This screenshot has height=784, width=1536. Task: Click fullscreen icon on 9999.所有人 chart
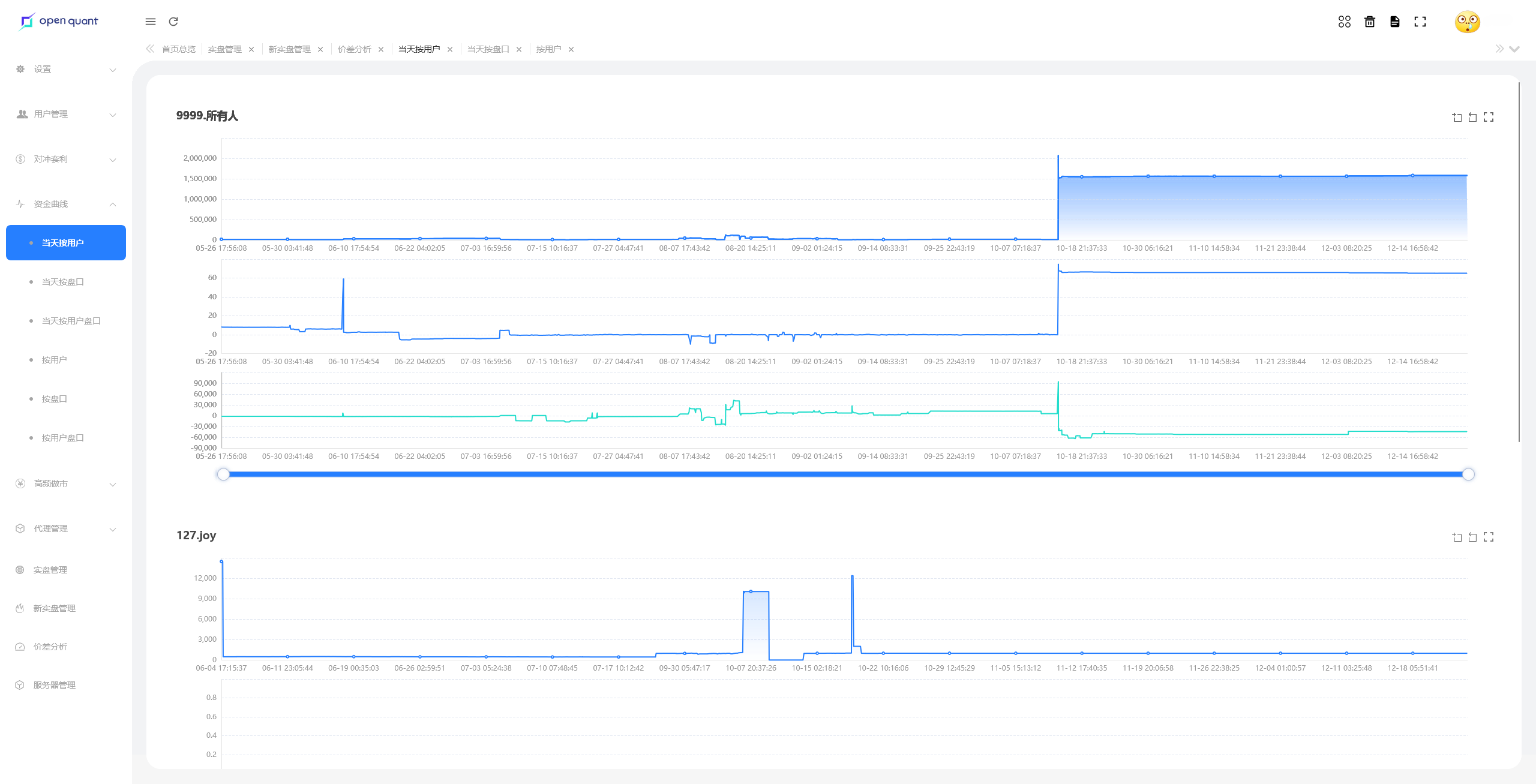pyautogui.click(x=1488, y=117)
